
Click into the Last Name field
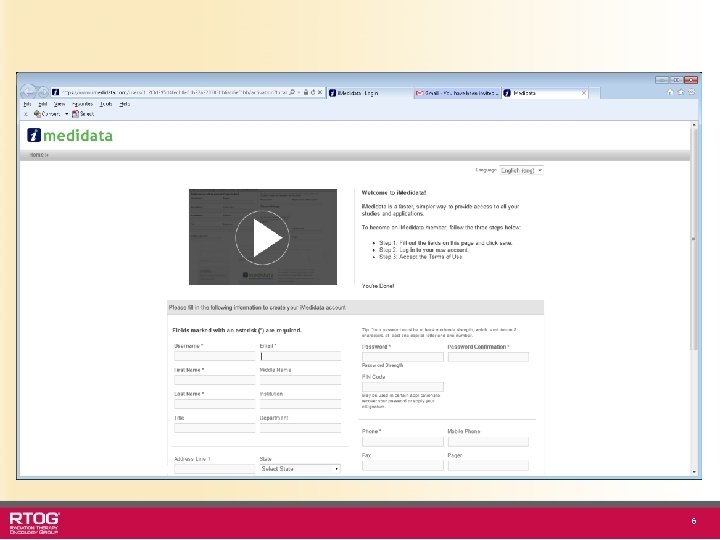click(214, 404)
